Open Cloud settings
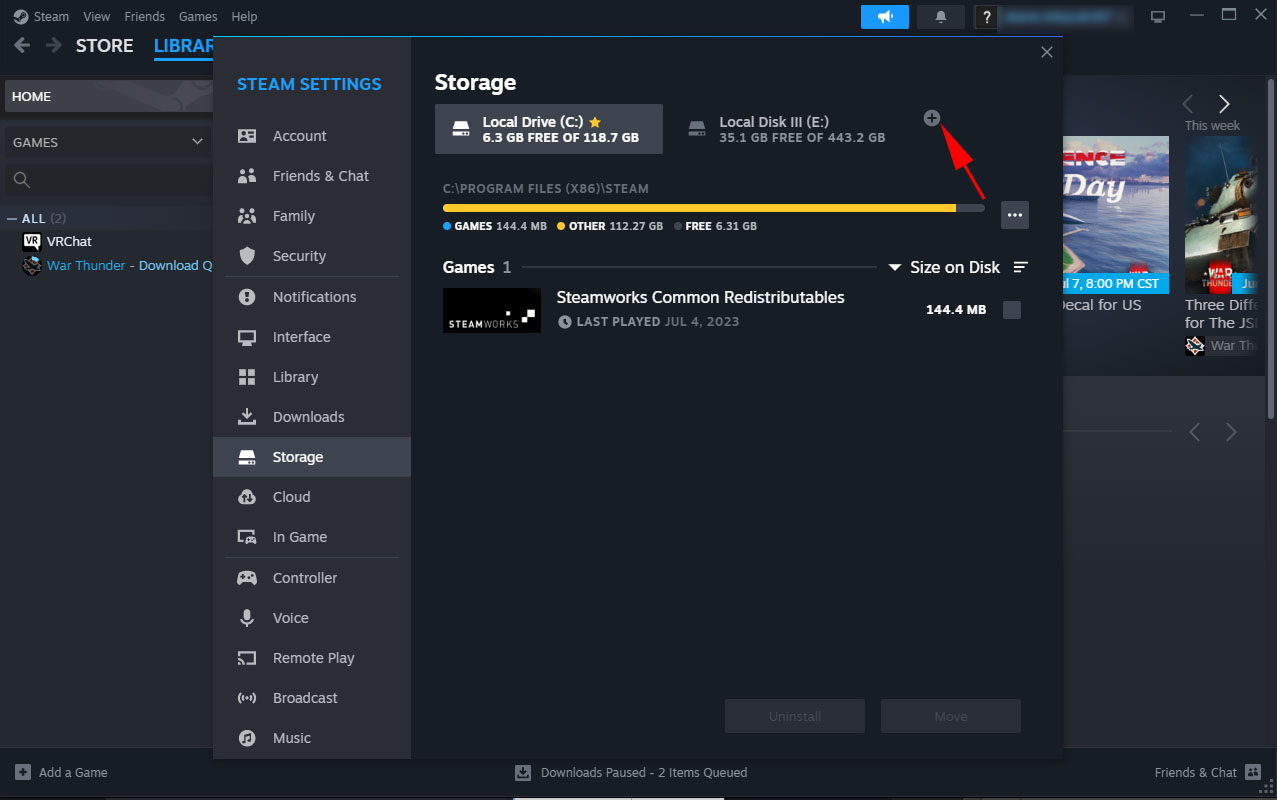Image resolution: width=1277 pixels, height=800 pixels. click(x=312, y=497)
